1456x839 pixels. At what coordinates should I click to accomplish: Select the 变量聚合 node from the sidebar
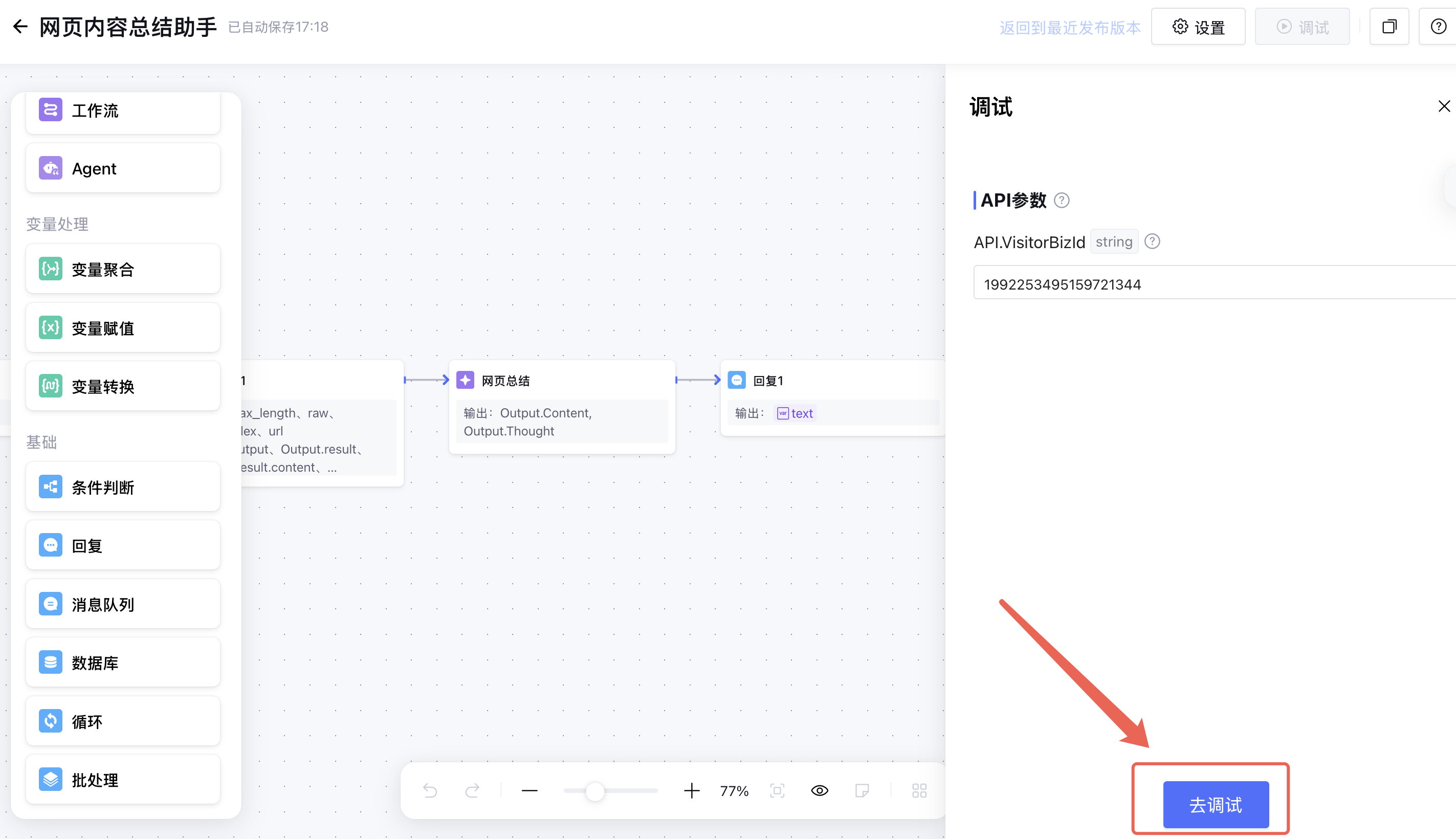click(123, 269)
